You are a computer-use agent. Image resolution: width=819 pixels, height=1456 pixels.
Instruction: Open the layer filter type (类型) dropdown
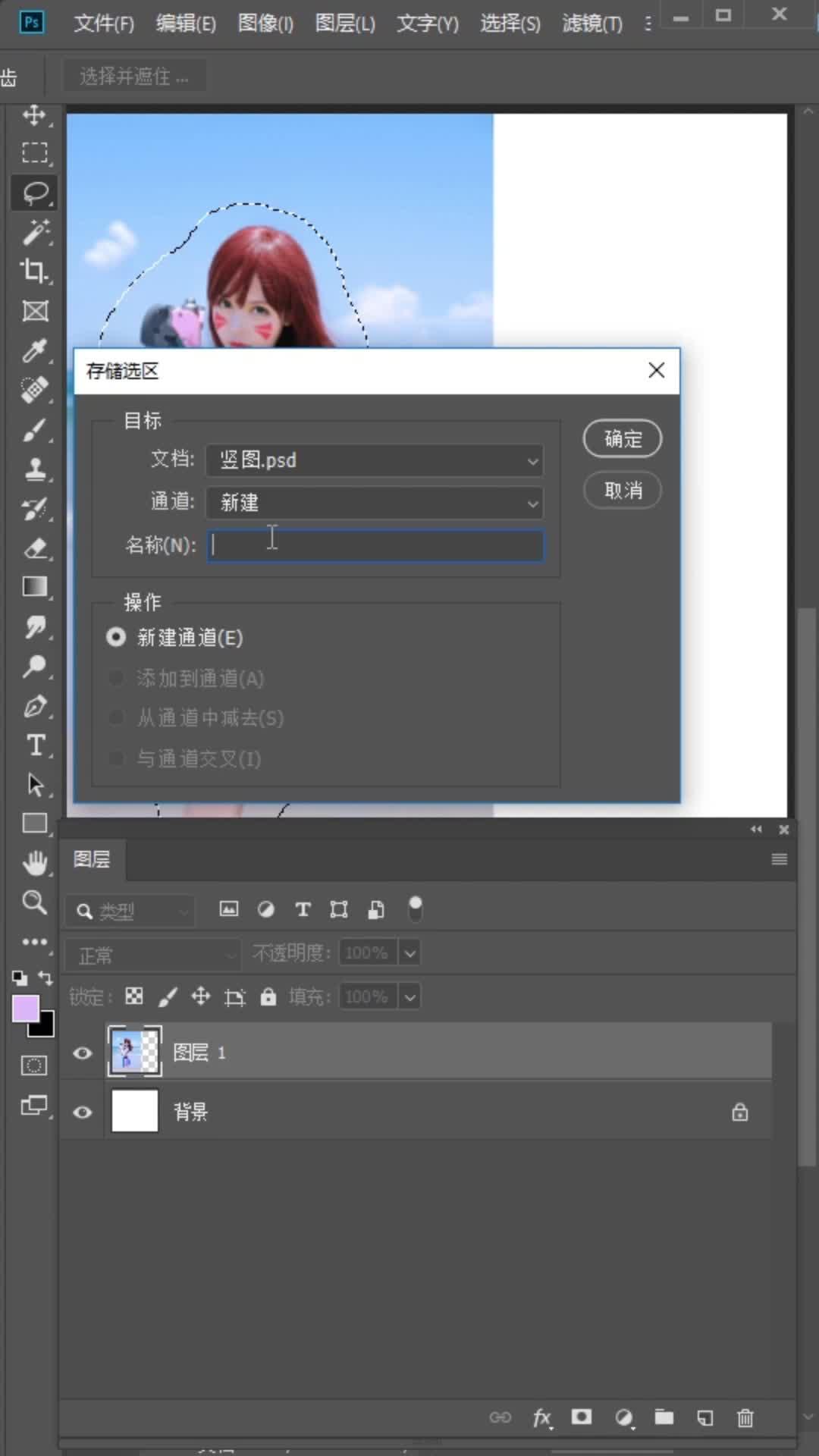click(x=130, y=911)
